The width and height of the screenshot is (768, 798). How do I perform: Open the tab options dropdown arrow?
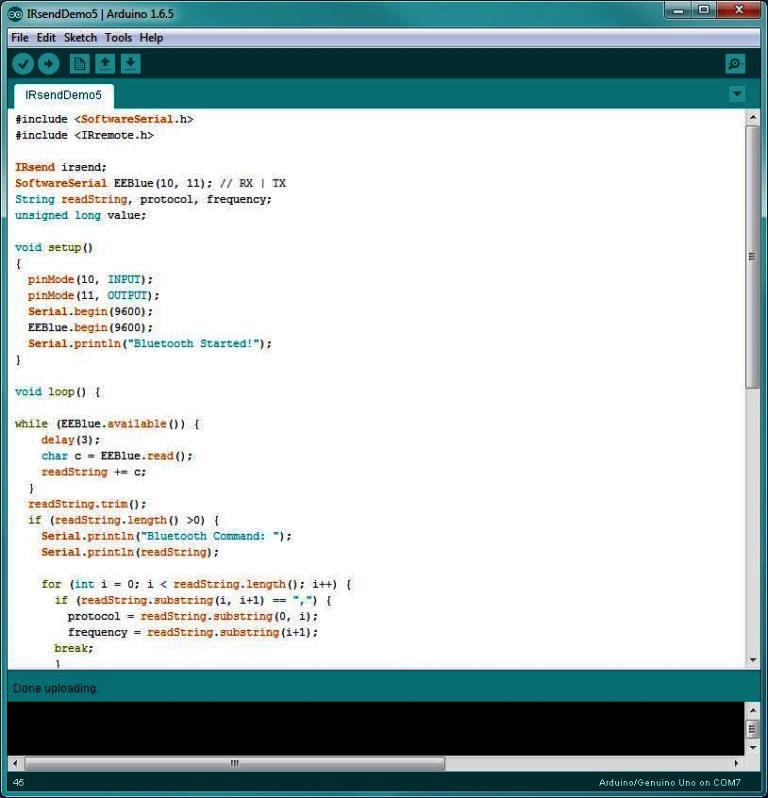736,94
